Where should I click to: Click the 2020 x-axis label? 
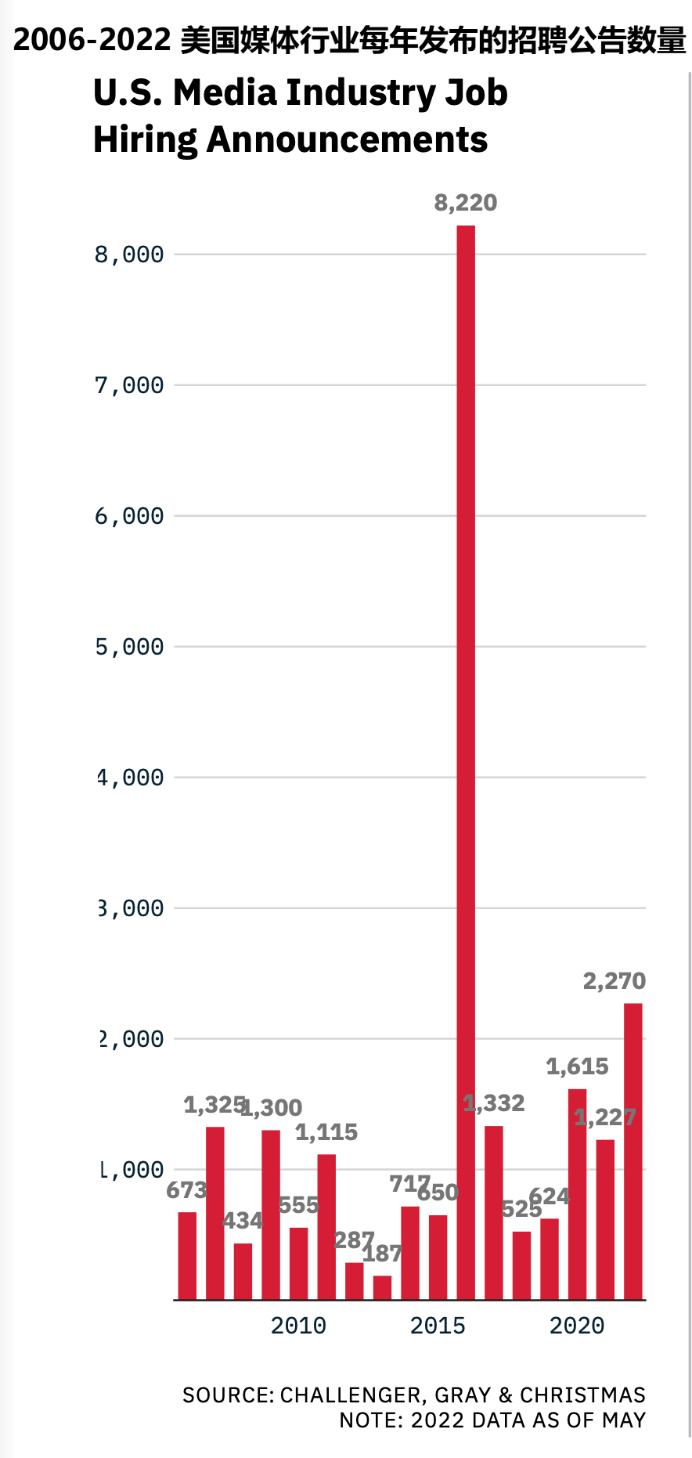[x=577, y=1326]
